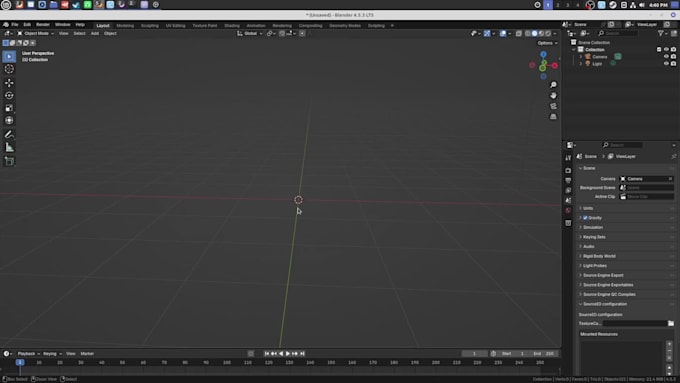Open the timeline Marker menu
Image resolution: width=680 pixels, height=383 pixels.
pos(87,354)
